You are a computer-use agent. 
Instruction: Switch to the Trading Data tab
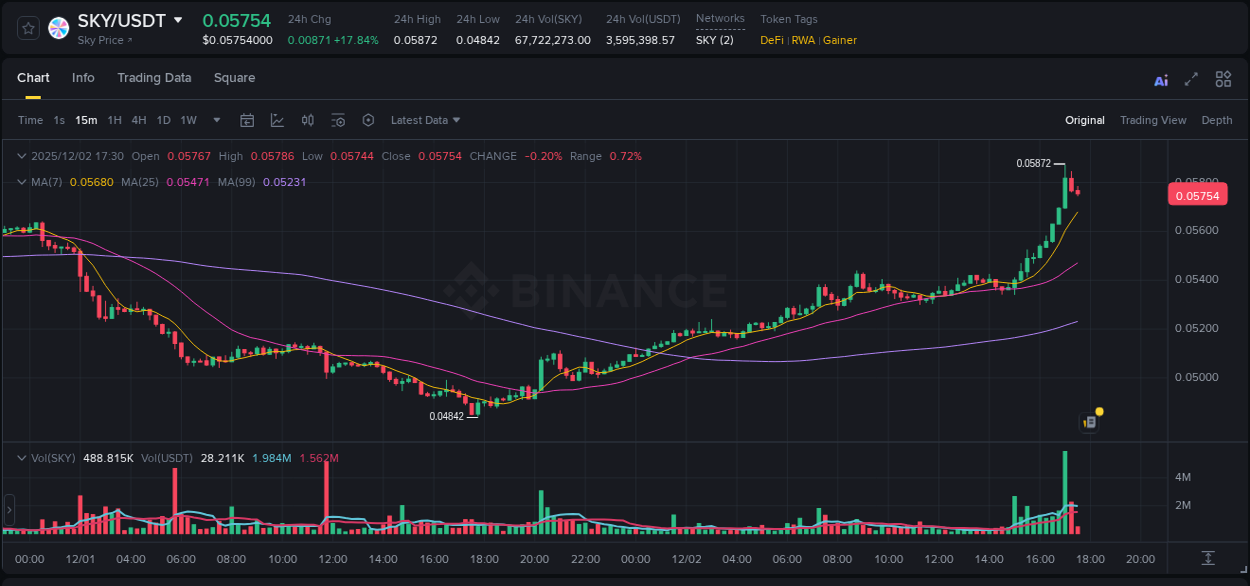tap(154, 78)
